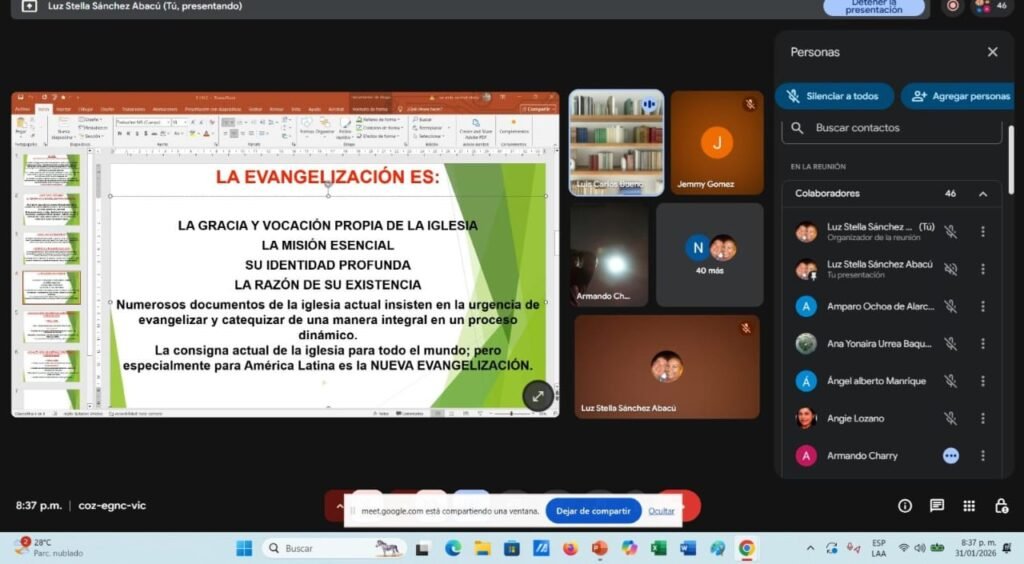Open meeting details info icon
The width and height of the screenshot is (1024, 564).
pyautogui.click(x=905, y=506)
